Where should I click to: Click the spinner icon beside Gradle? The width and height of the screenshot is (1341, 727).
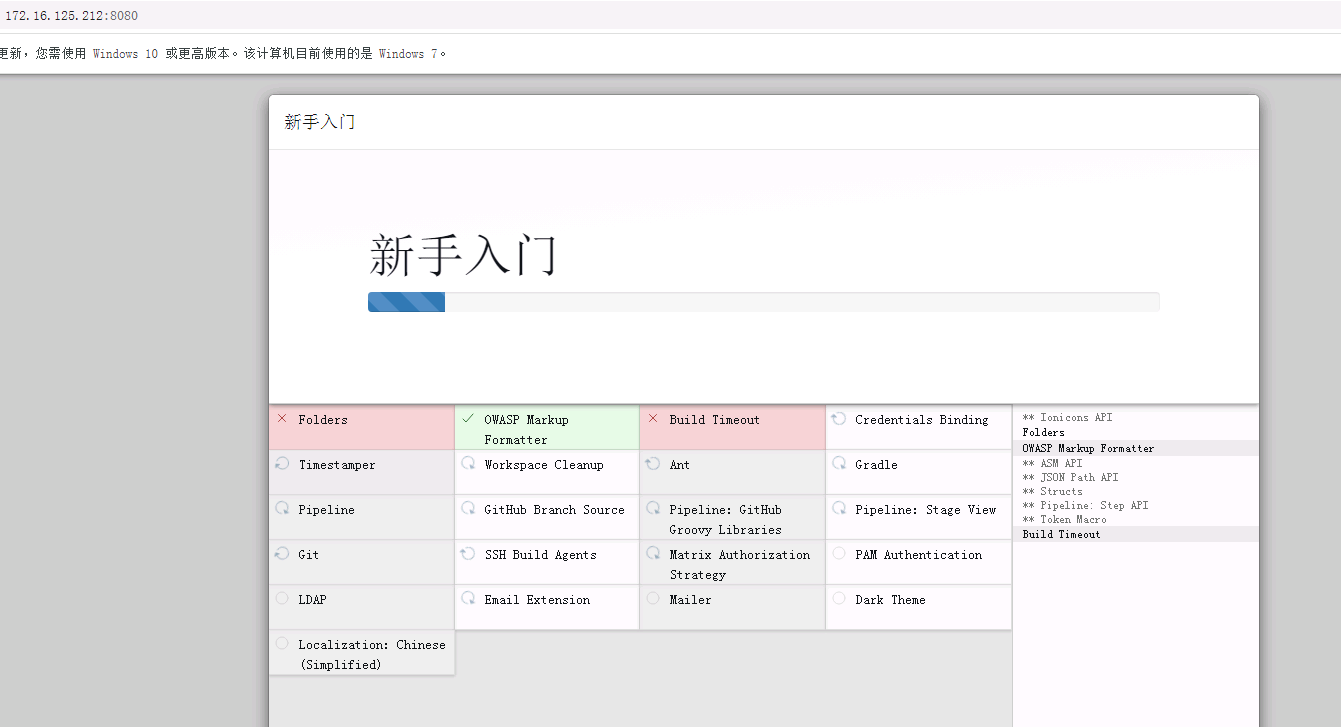coord(839,464)
